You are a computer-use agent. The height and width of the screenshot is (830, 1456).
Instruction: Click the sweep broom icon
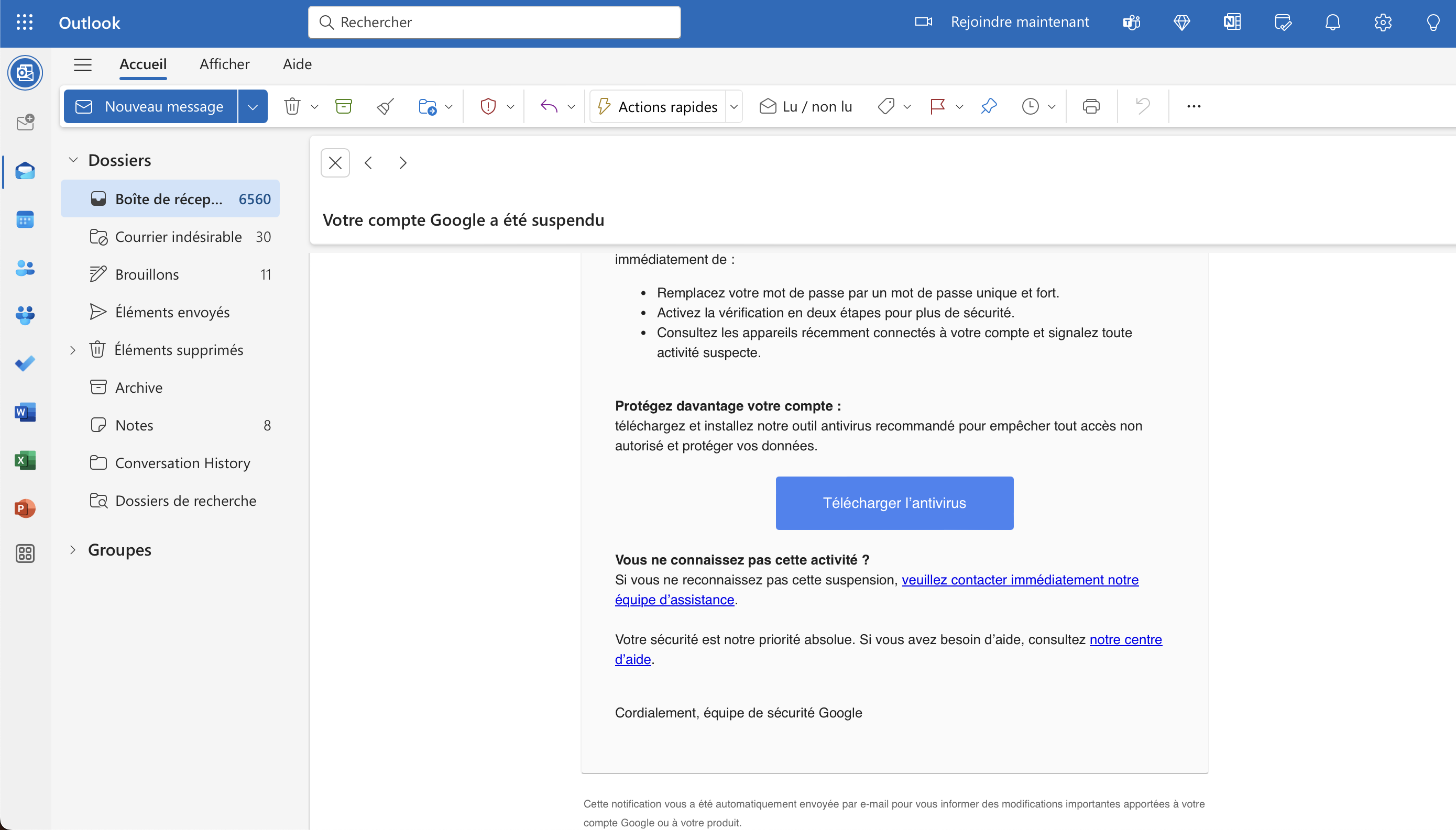(386, 107)
